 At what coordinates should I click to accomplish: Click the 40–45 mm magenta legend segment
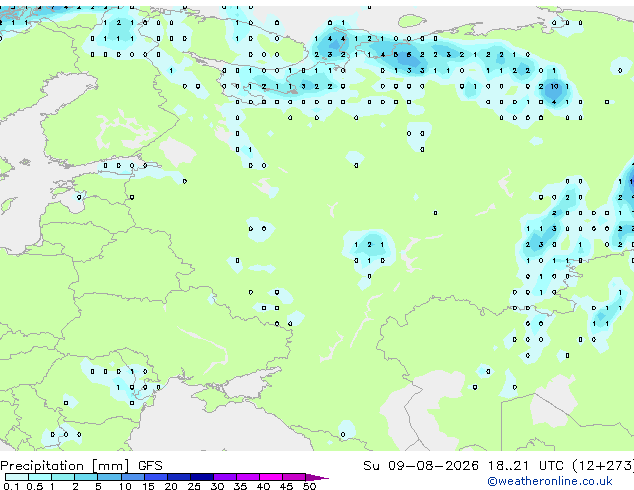(271, 477)
